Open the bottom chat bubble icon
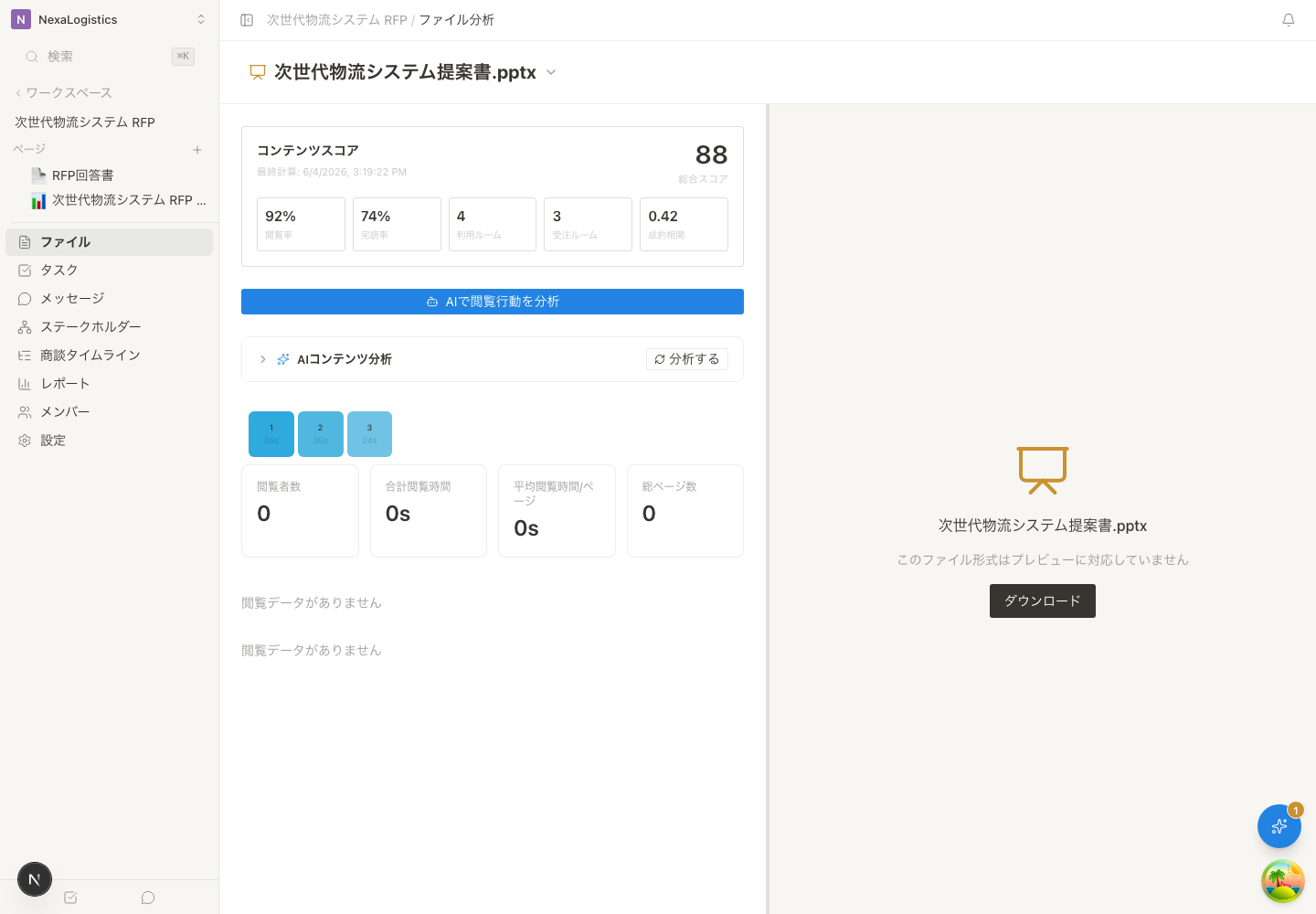 pyautogui.click(x=148, y=898)
